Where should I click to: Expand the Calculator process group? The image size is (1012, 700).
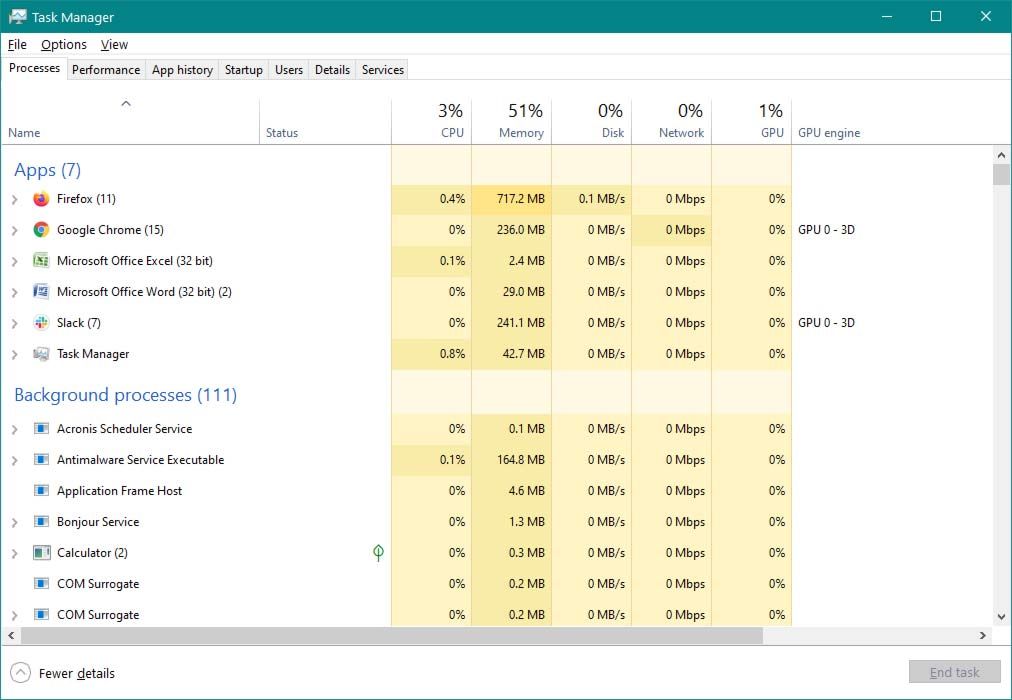[14, 553]
